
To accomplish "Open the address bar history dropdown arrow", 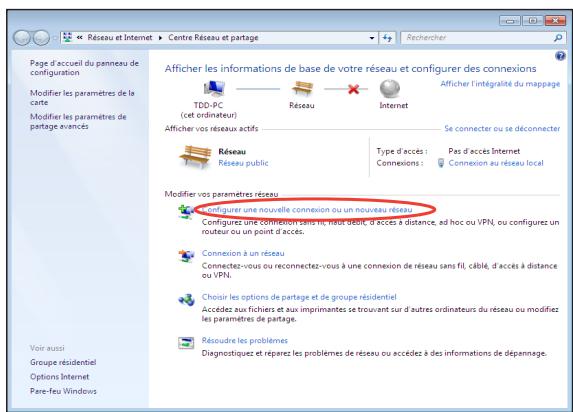I will point(372,38).
